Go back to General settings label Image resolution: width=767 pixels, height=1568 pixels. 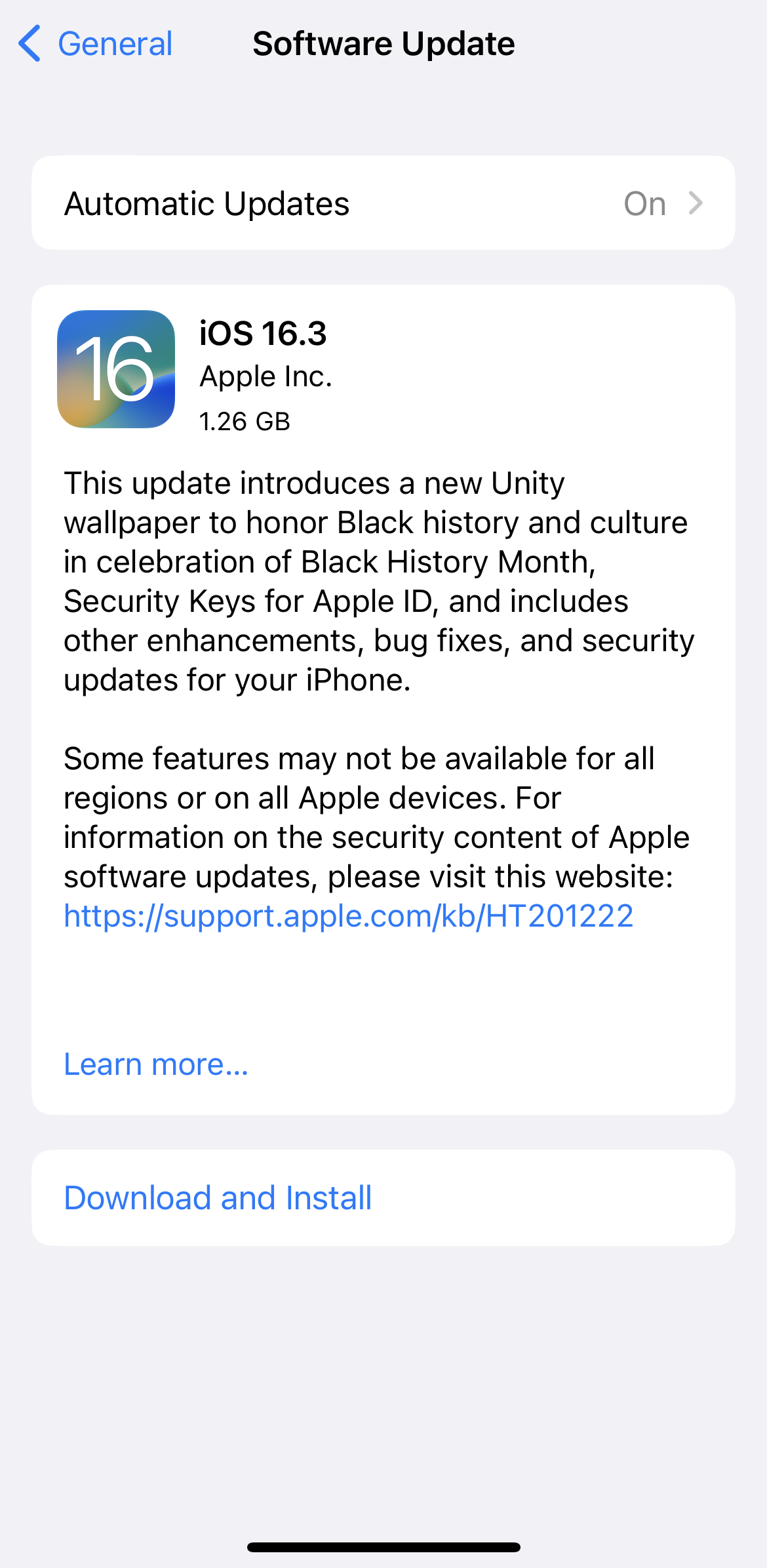[x=115, y=44]
